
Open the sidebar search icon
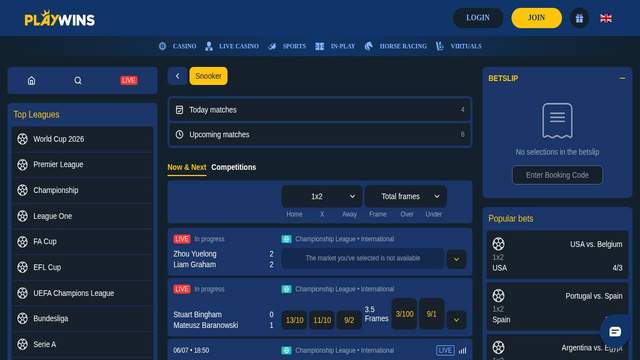pyautogui.click(x=78, y=80)
